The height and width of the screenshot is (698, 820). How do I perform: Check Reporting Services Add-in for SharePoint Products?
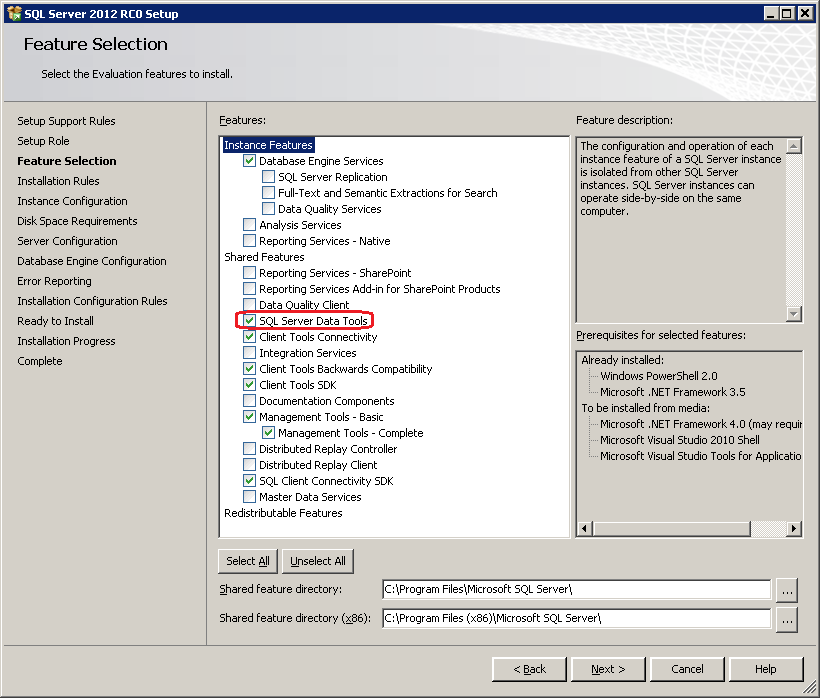(249, 289)
